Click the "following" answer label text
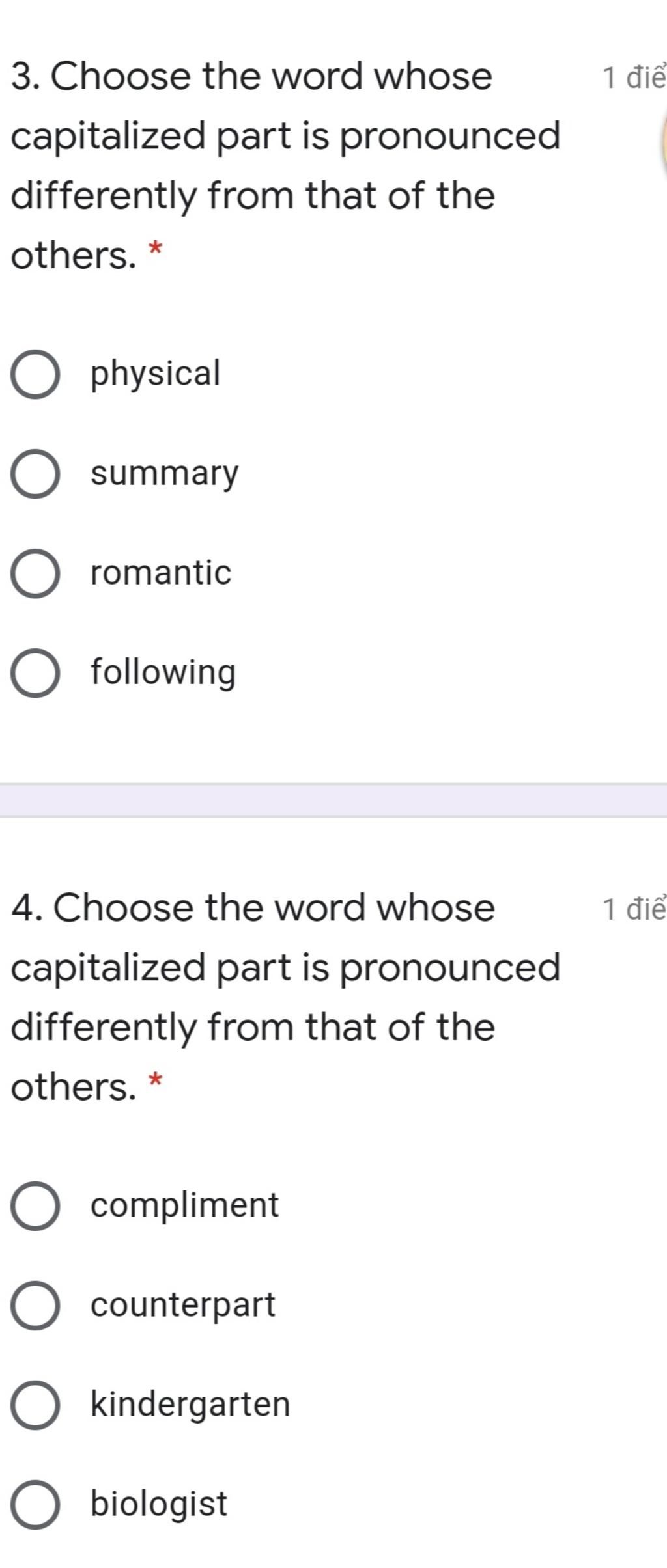This screenshot has width=667, height=1568. click(163, 673)
